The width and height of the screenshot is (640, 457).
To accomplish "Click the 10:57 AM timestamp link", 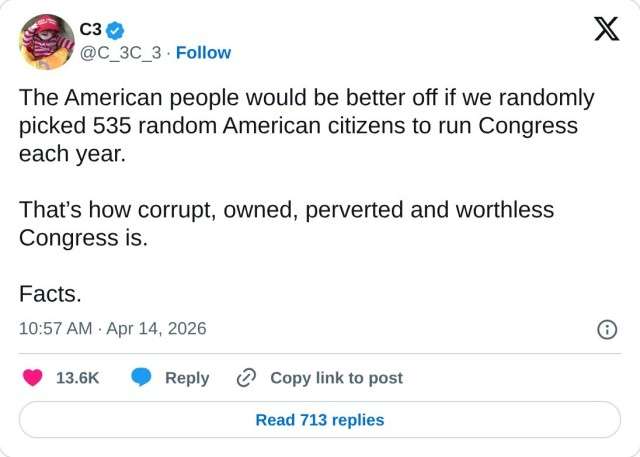I will tap(57, 329).
